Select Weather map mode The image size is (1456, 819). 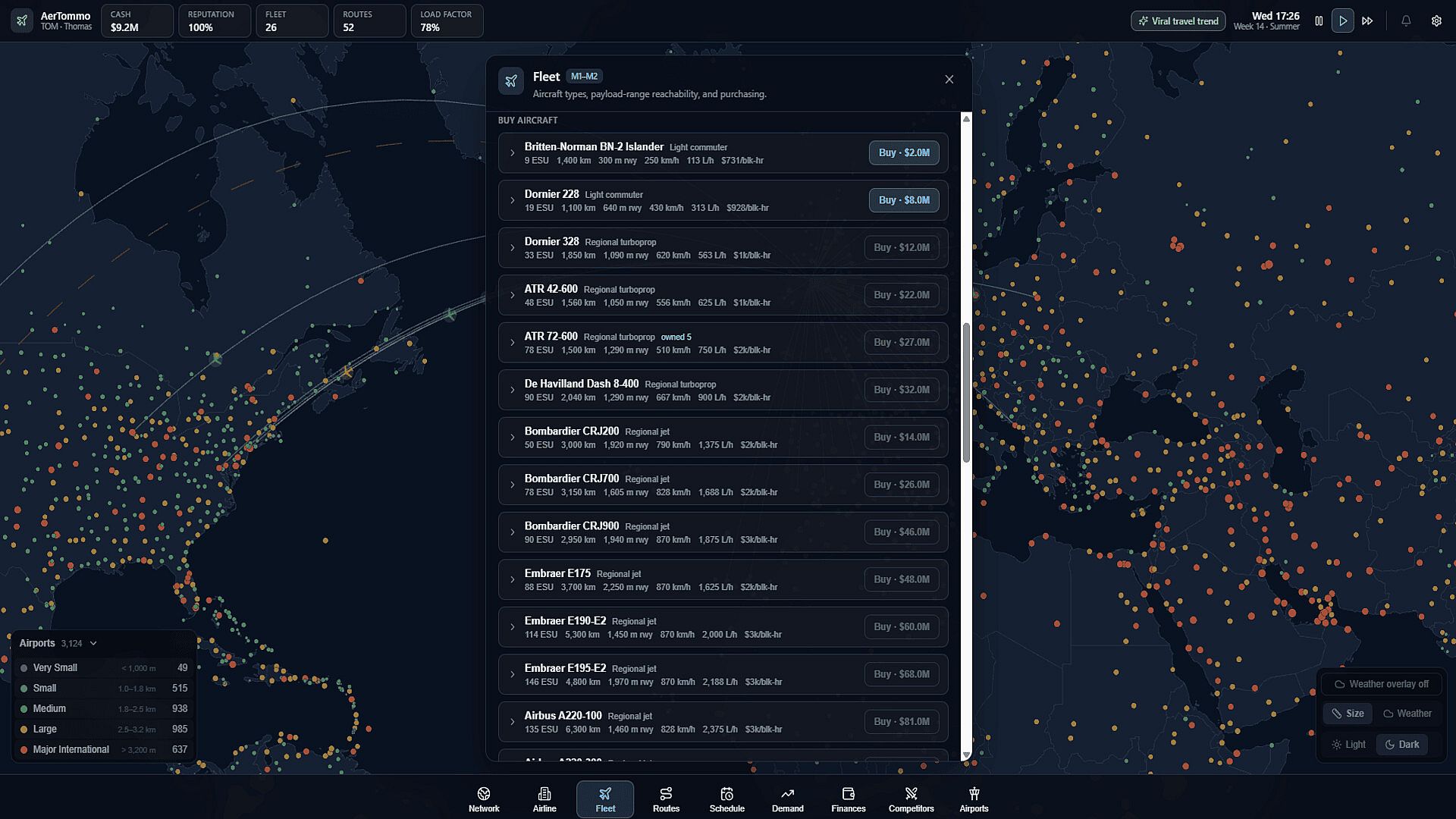pos(1407,714)
